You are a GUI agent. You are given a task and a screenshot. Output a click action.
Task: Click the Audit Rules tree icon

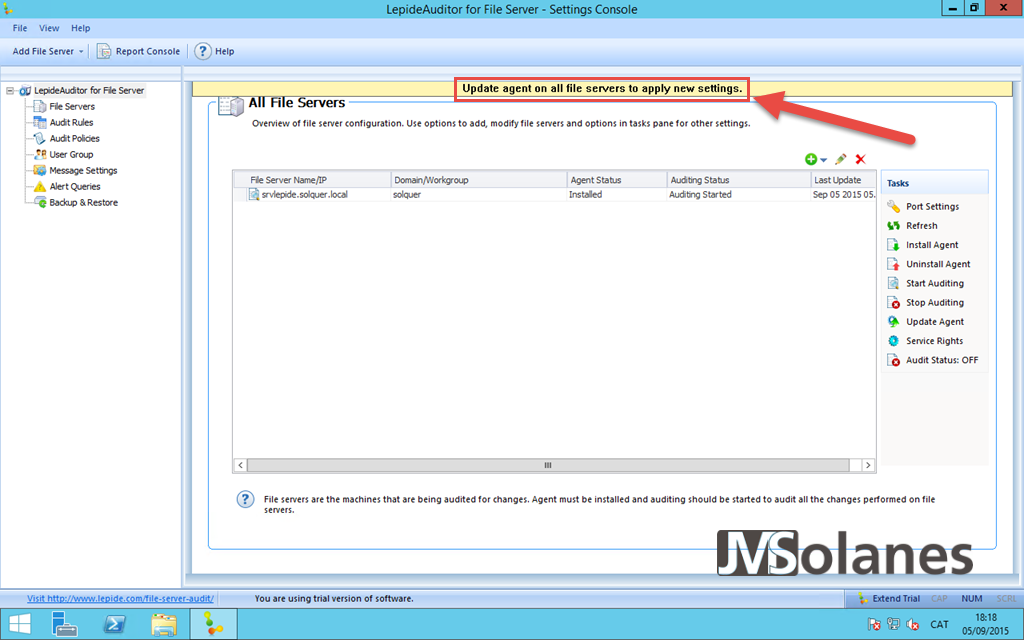(40, 122)
